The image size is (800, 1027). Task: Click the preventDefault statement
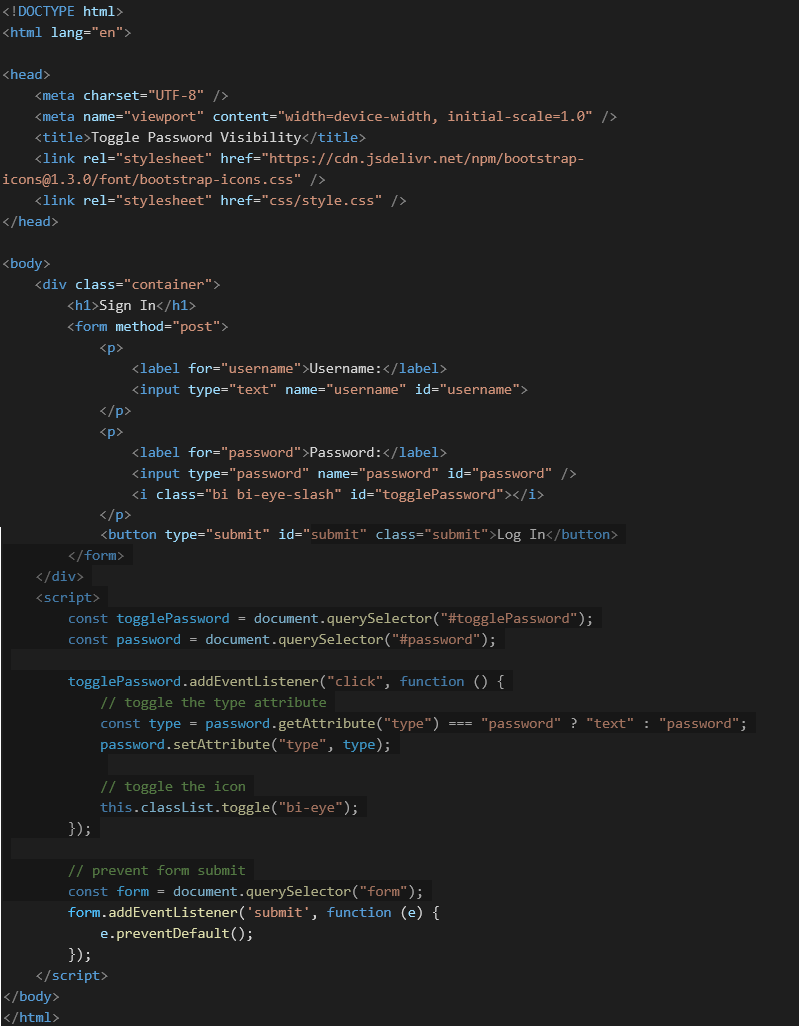pos(180,932)
